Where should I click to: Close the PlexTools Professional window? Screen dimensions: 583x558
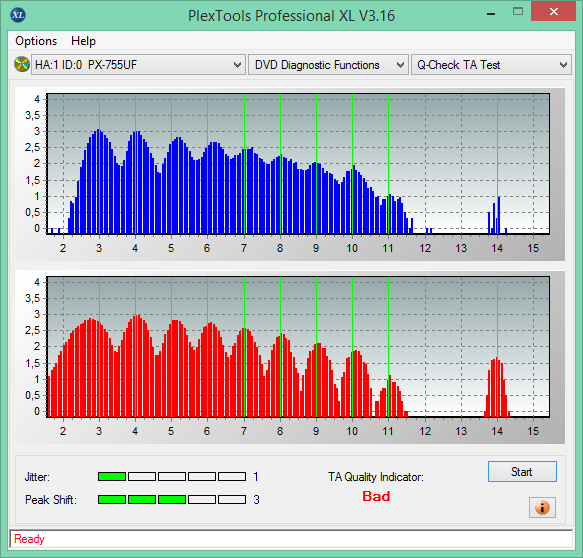[553, 12]
